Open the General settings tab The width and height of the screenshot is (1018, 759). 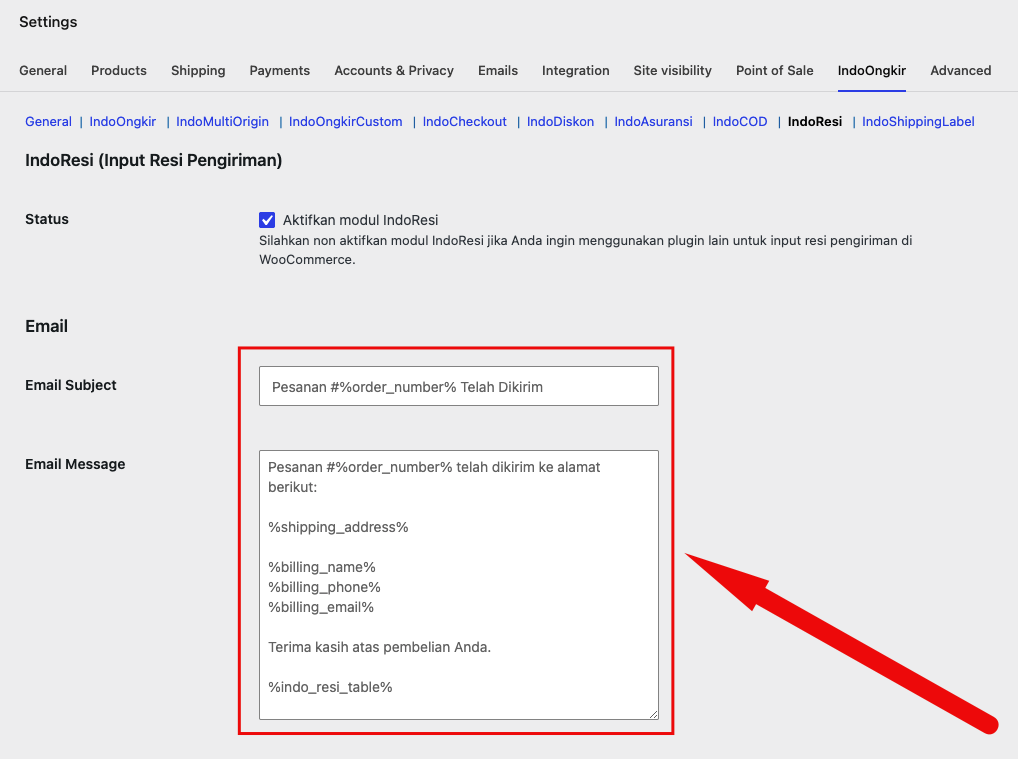[x=43, y=70]
